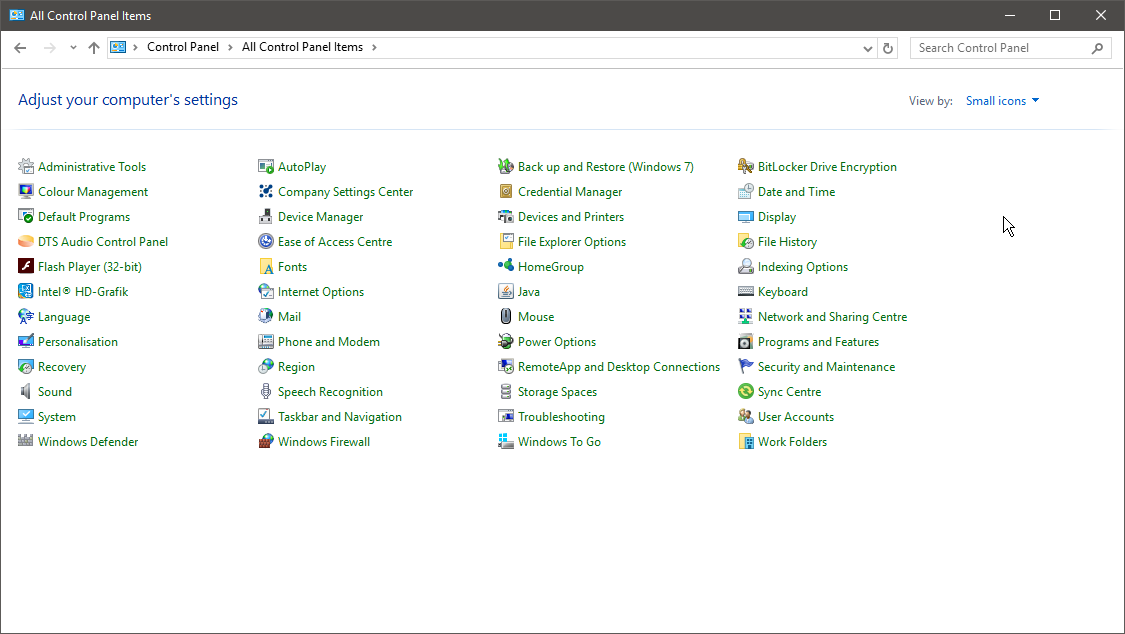Open the File History link
Image resolution: width=1125 pixels, height=634 pixels.
(x=787, y=242)
